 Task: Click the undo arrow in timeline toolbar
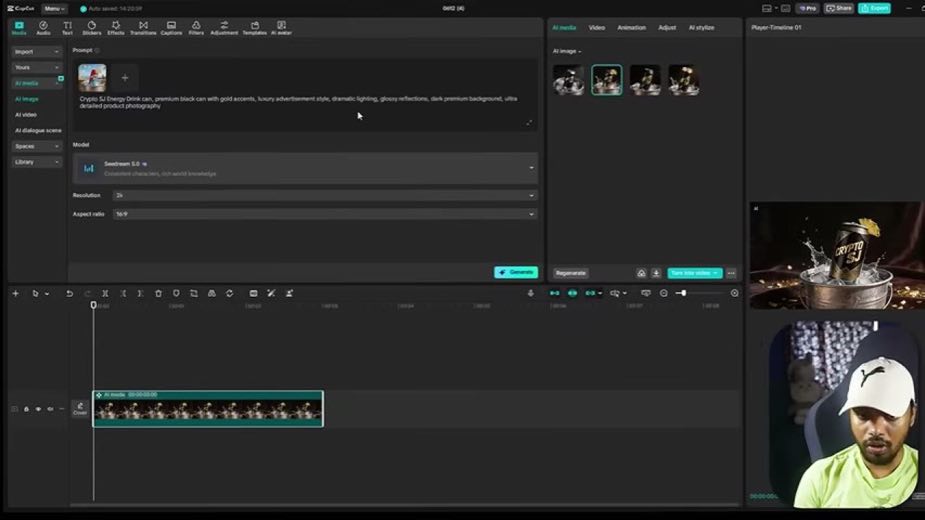tap(69, 293)
